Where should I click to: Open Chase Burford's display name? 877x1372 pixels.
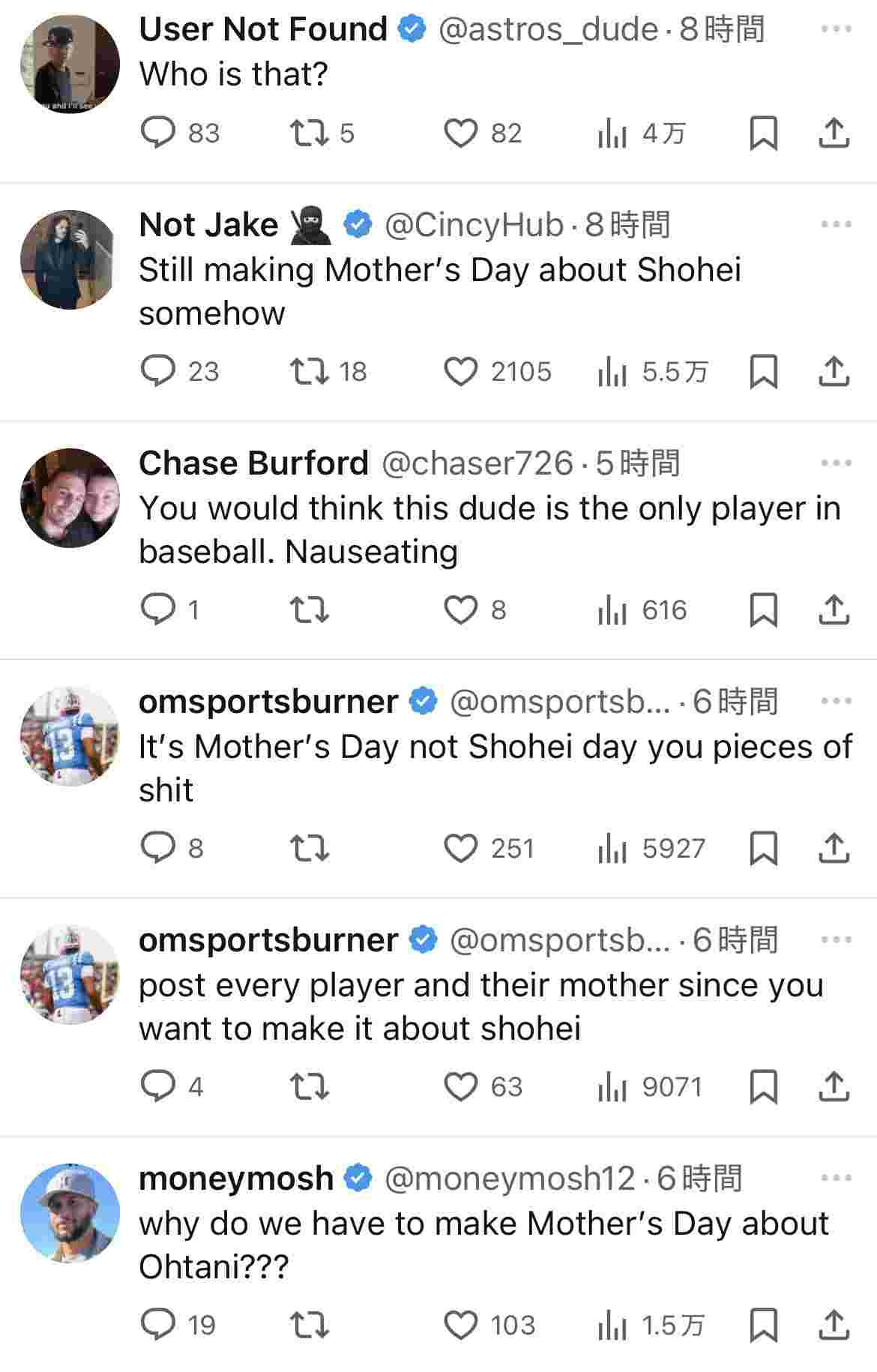(x=253, y=463)
